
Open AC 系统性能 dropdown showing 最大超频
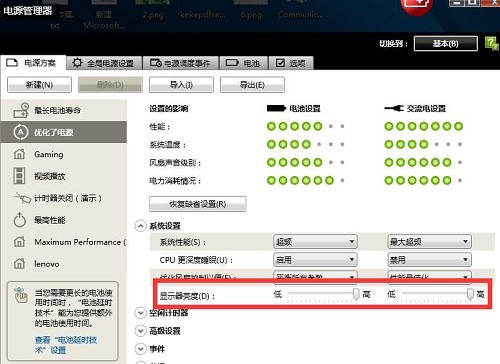coord(429,242)
